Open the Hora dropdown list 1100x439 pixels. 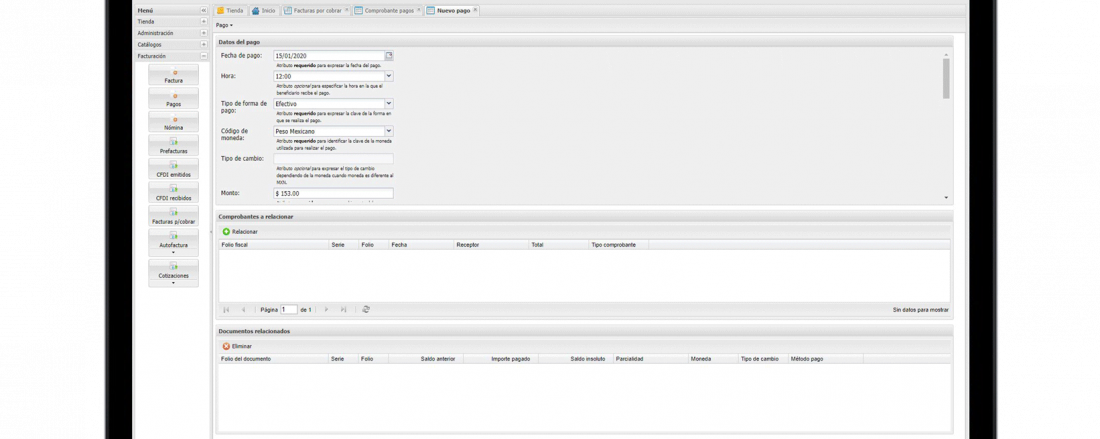(x=389, y=76)
